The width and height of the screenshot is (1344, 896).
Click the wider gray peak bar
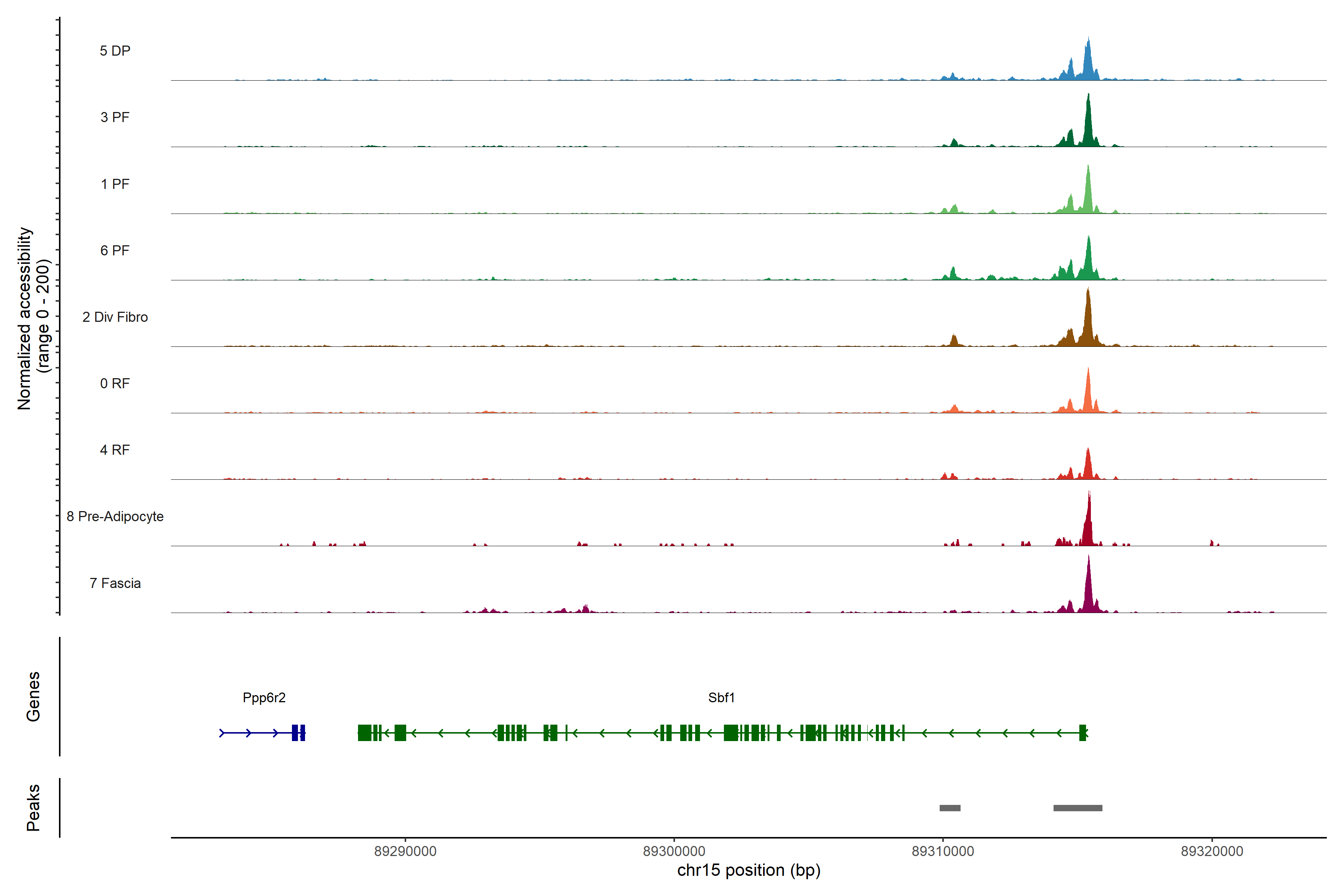[x=1078, y=808]
